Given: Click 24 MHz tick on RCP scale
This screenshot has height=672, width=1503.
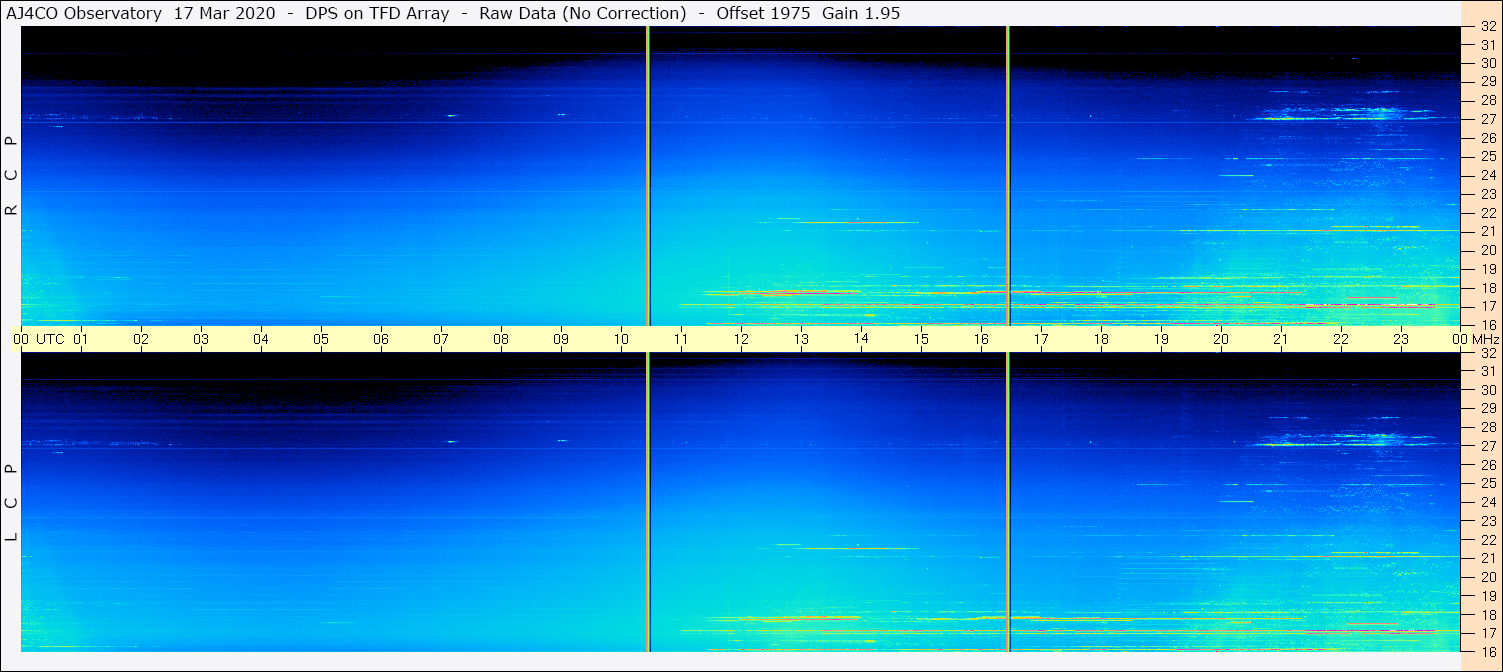Looking at the screenshot, I should 1487,175.
